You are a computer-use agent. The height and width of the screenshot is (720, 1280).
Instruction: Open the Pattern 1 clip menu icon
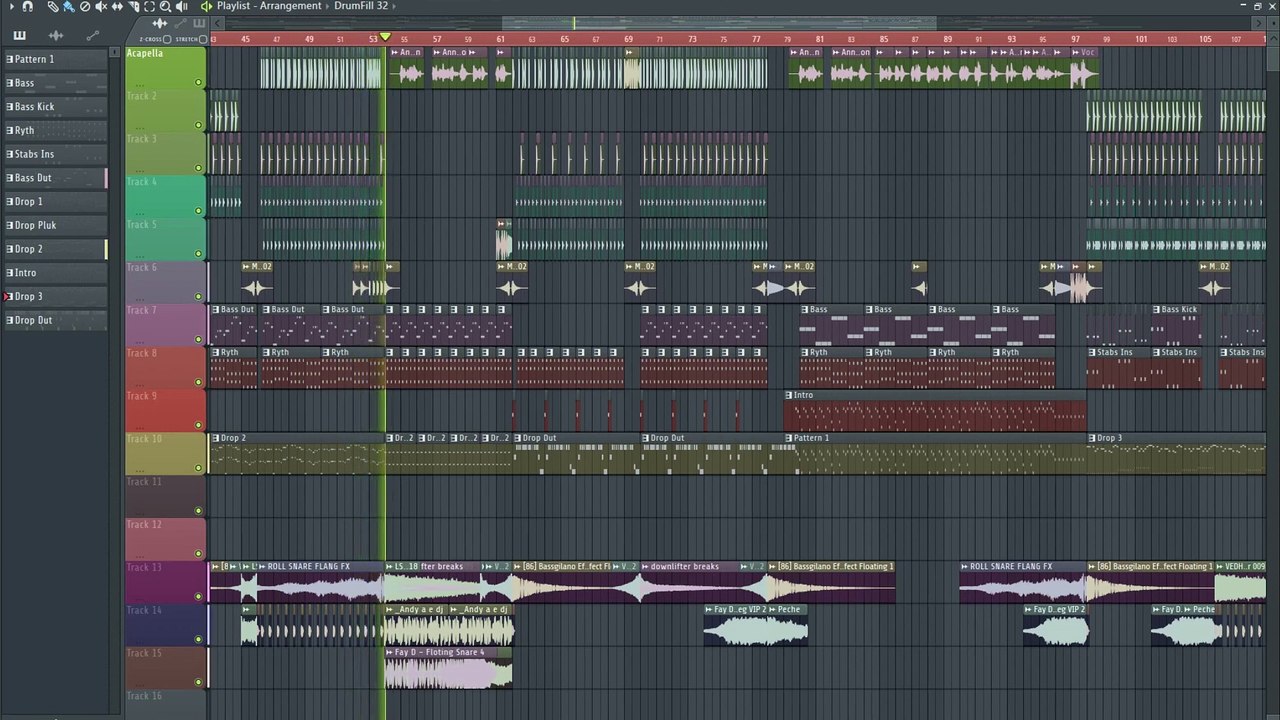789,438
